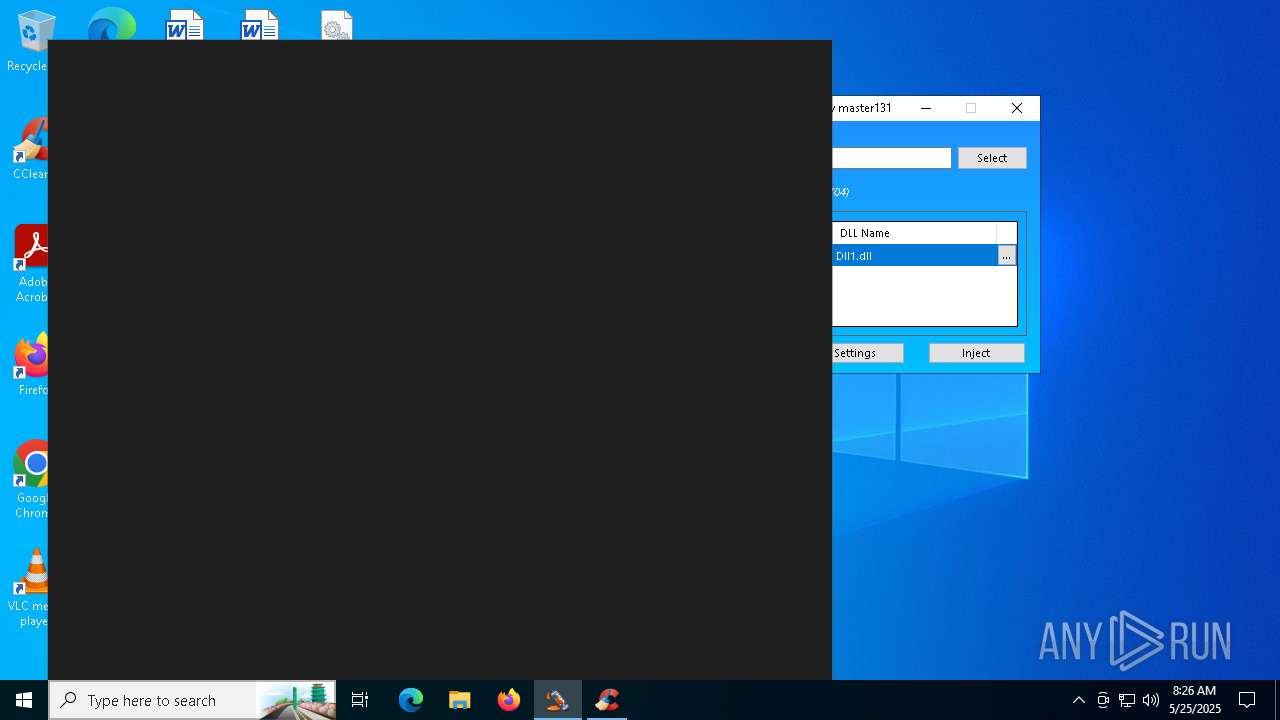The width and height of the screenshot is (1280, 720).
Task: Select Dll1.dll row in DLL list
Action: 914,256
